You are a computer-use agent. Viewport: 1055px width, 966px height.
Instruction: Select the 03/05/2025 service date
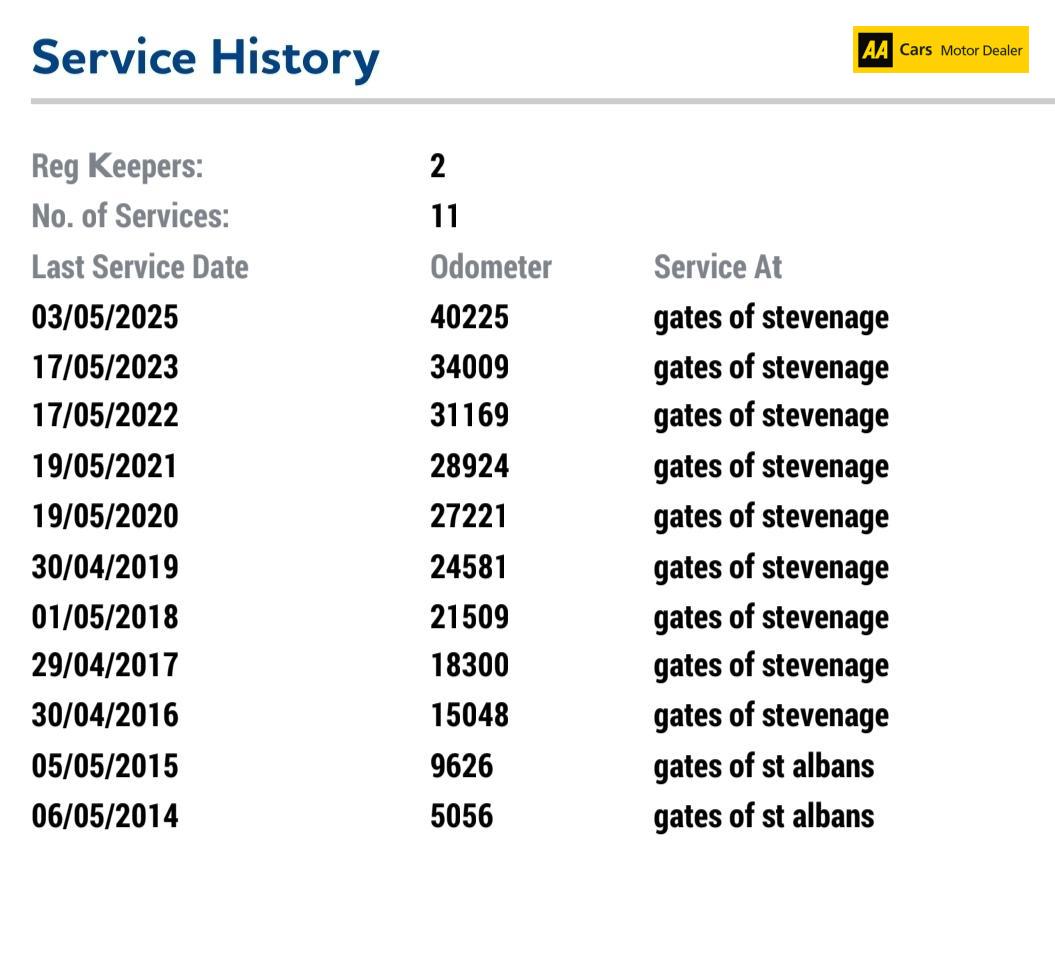coord(105,317)
